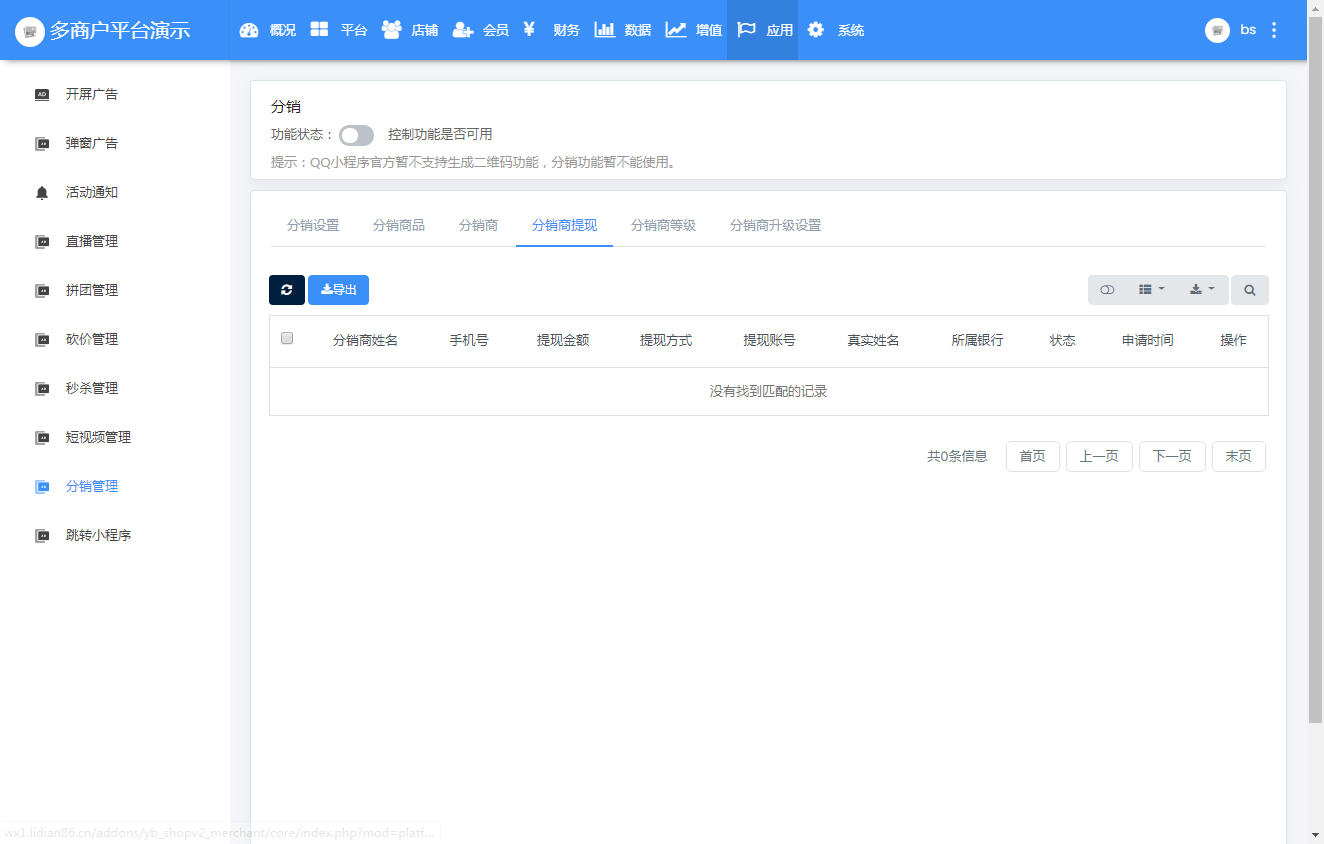Screen dimensions: 1324x844
Task: Click the 跳转小程序 sidebar icon
Action: pyautogui.click(x=42, y=535)
